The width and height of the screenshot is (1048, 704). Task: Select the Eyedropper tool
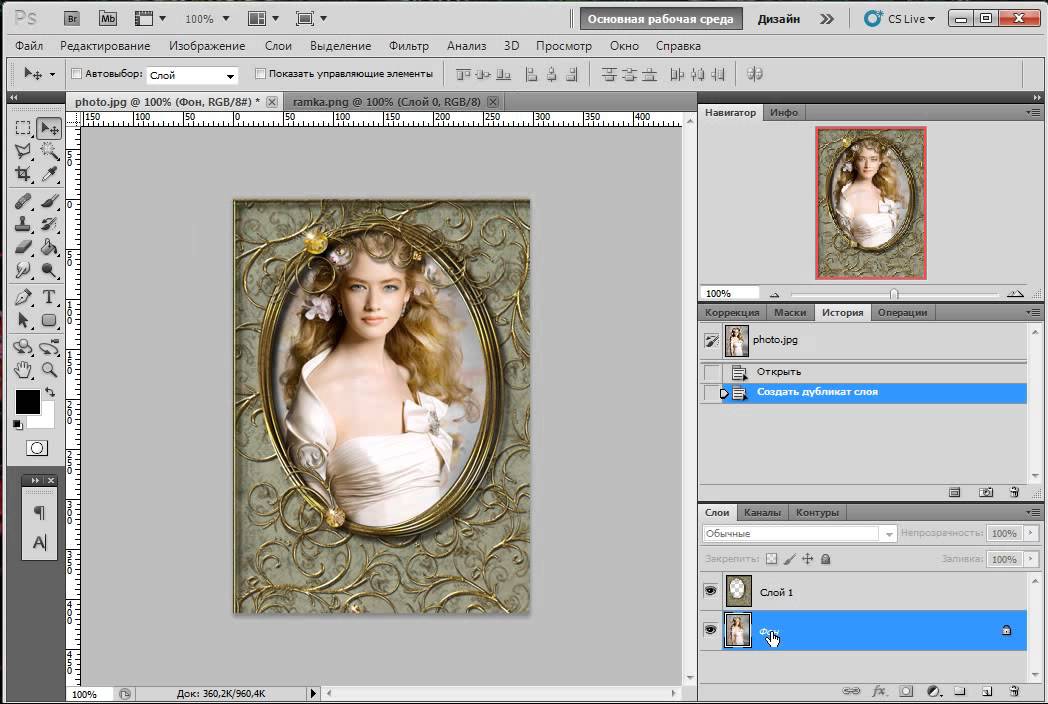pos(49,174)
